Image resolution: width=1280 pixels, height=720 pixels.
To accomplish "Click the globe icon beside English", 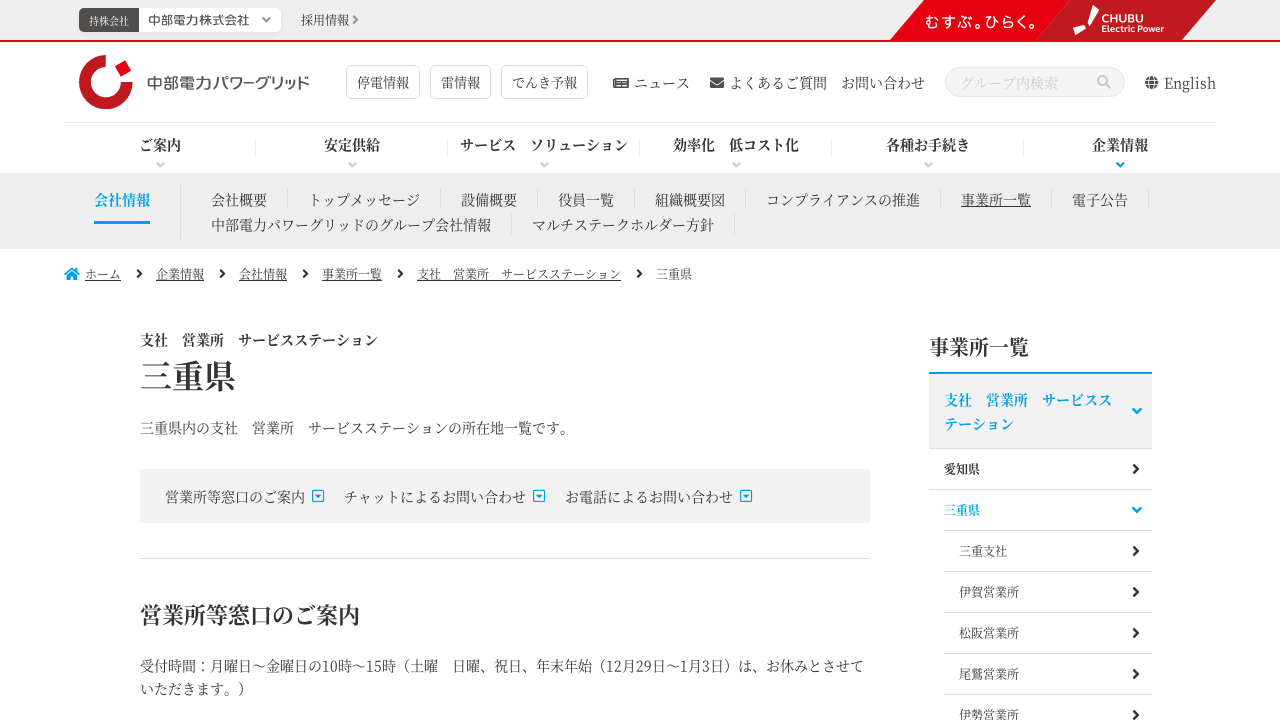I will (x=1152, y=83).
